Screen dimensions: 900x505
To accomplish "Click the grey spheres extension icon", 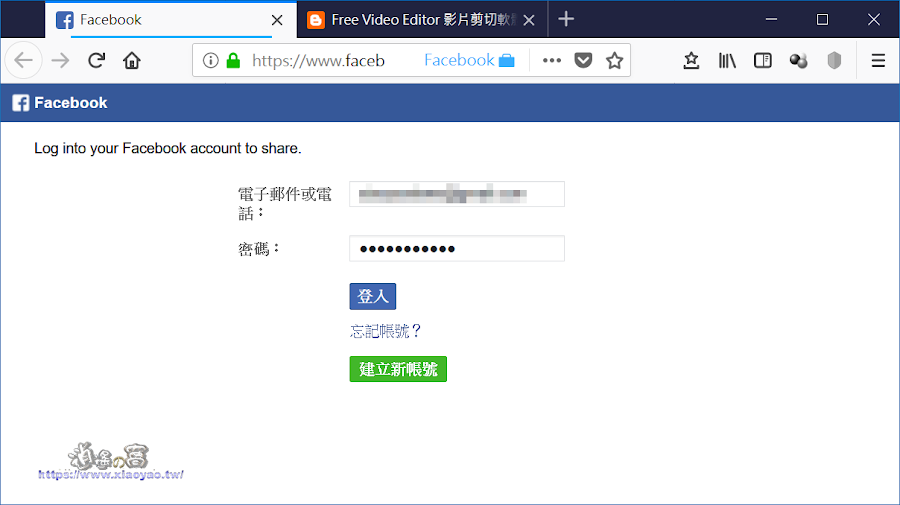I will (798, 60).
